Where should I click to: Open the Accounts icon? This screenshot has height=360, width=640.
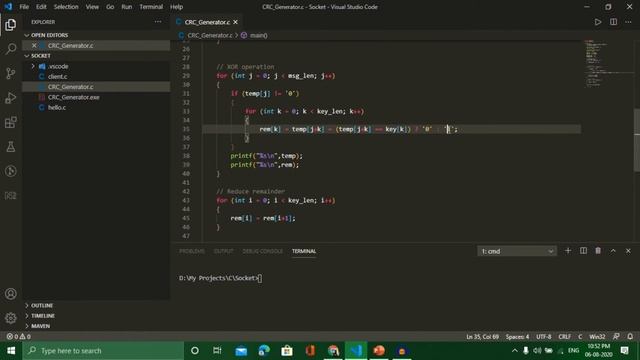tap(11, 294)
